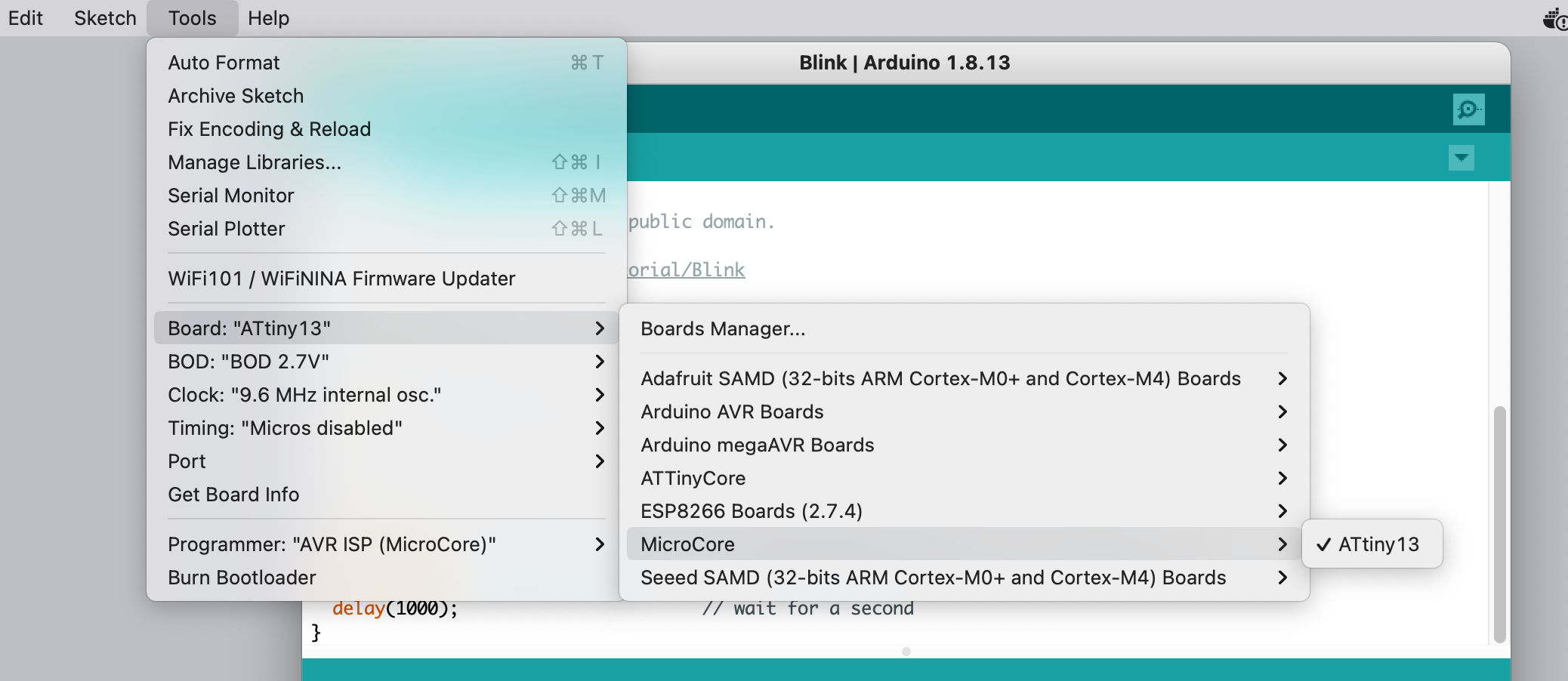Expand the Port submenu
Image resolution: width=1568 pixels, height=681 pixels.
(386, 461)
